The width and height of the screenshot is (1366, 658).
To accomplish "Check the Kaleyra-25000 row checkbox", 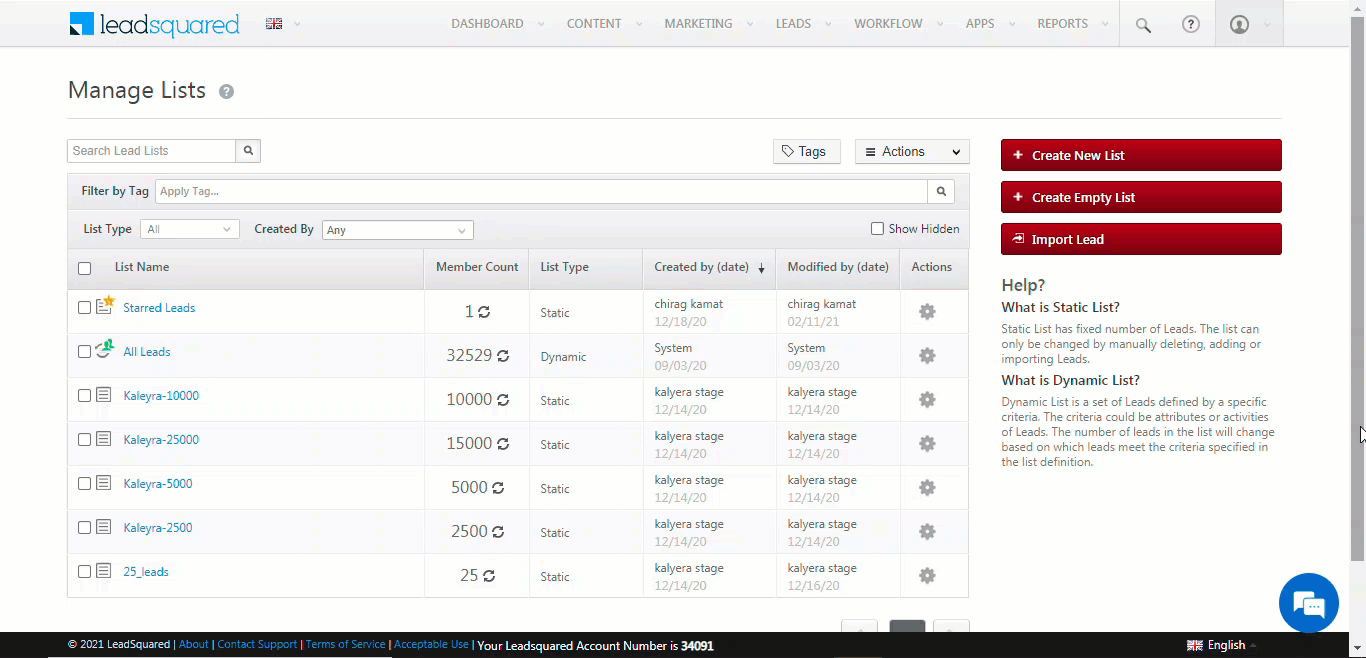I will pyautogui.click(x=85, y=440).
